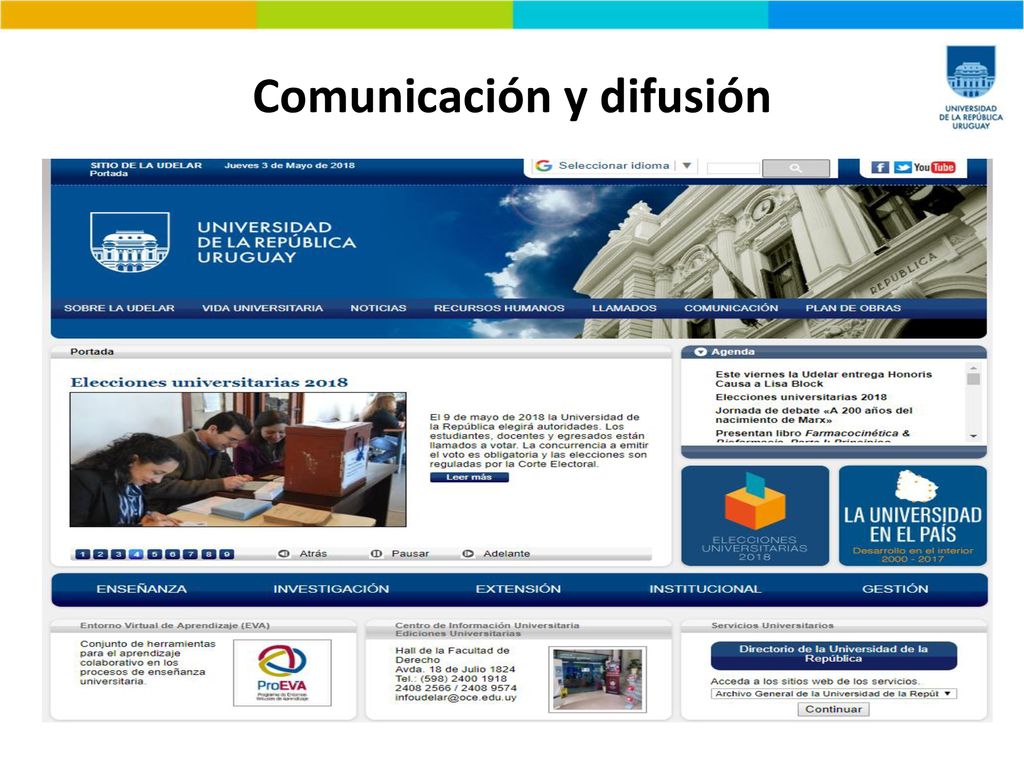Open Comunicación menu
The height and width of the screenshot is (768, 1024).
731,308
